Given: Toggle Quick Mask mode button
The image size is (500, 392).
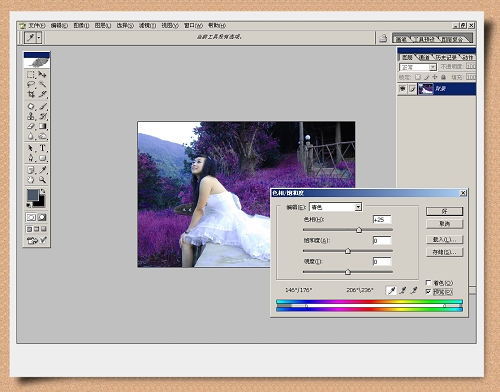Looking at the screenshot, I should pos(42,217).
